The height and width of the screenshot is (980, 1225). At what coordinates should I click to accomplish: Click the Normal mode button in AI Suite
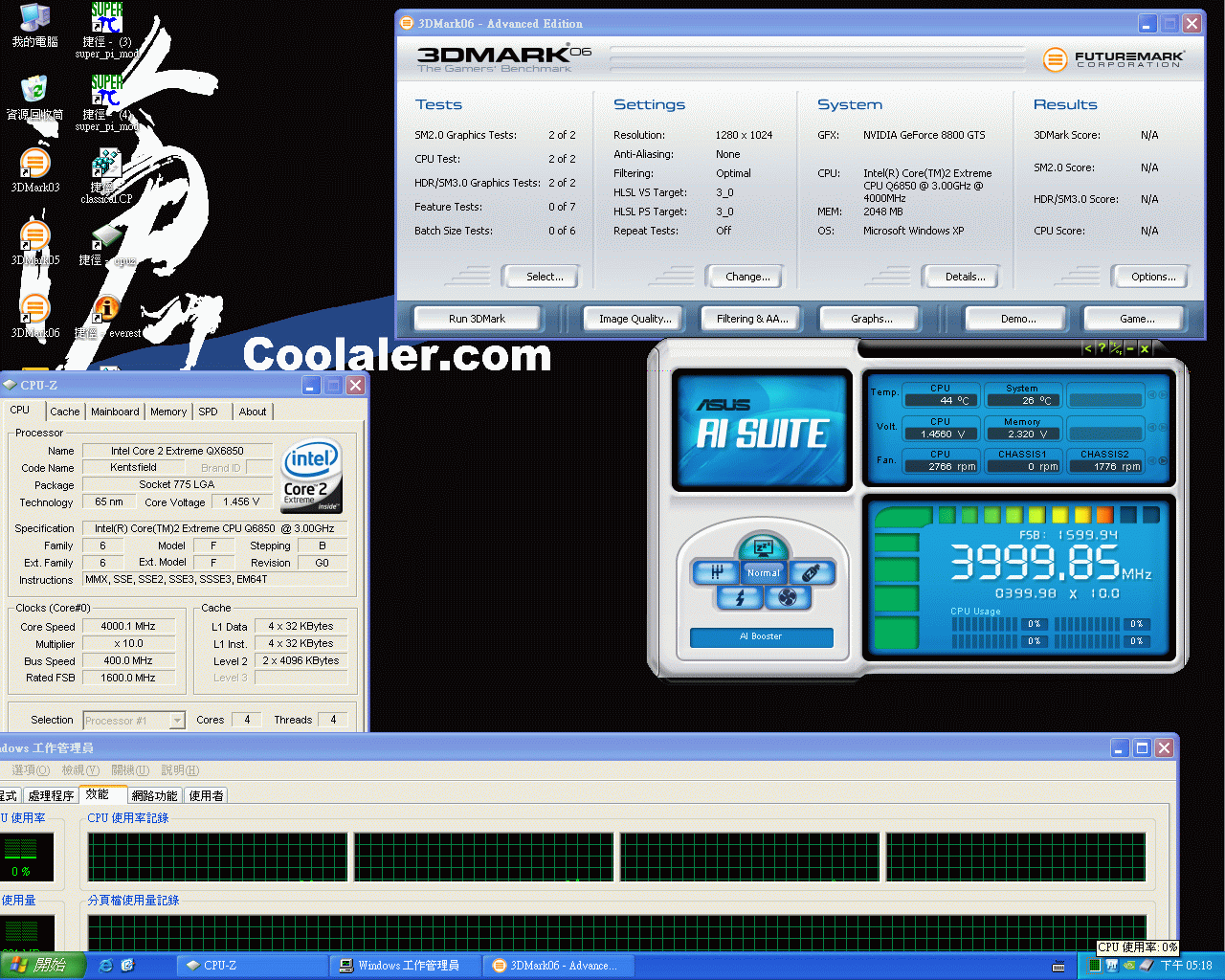tap(763, 573)
